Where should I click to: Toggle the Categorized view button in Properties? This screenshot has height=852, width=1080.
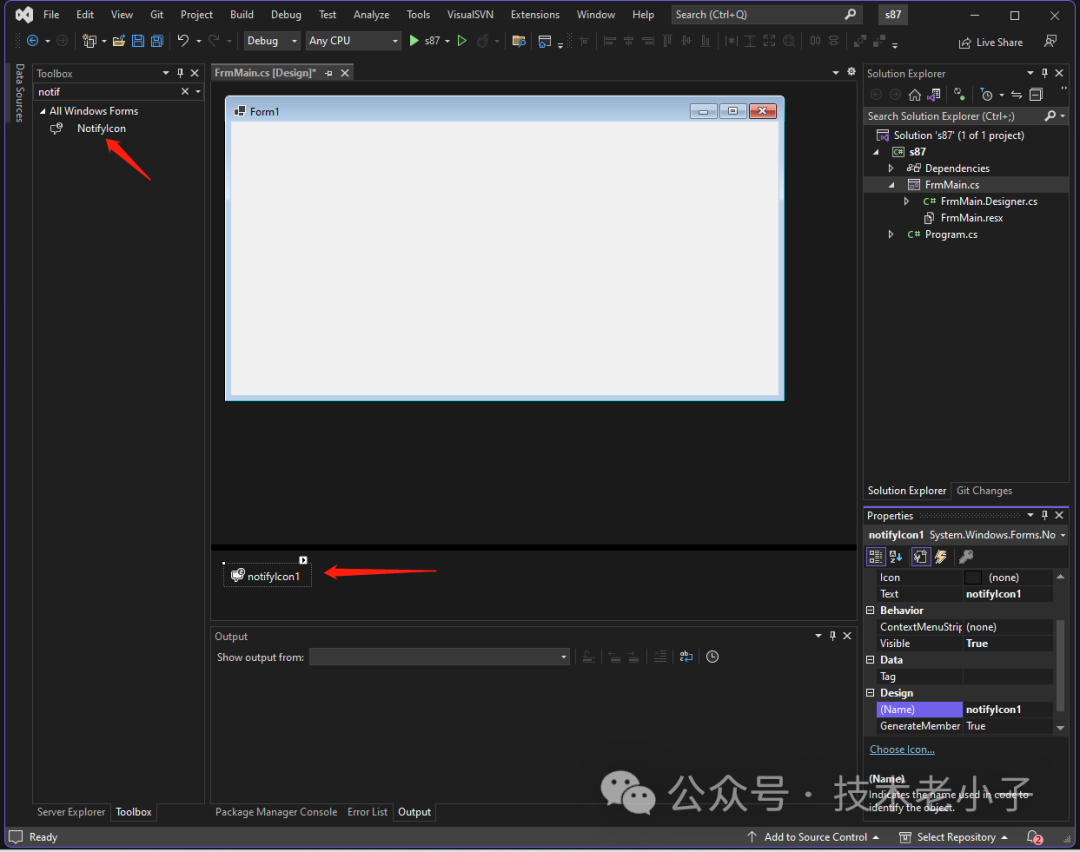tap(875, 557)
